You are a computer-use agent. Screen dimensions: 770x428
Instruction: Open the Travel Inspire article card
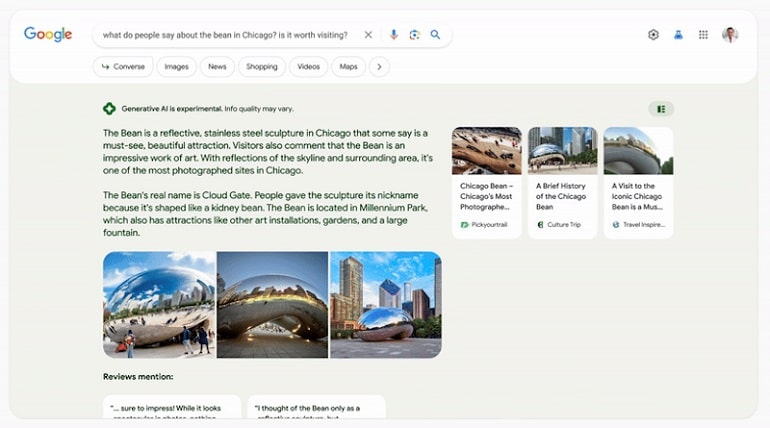(638, 183)
